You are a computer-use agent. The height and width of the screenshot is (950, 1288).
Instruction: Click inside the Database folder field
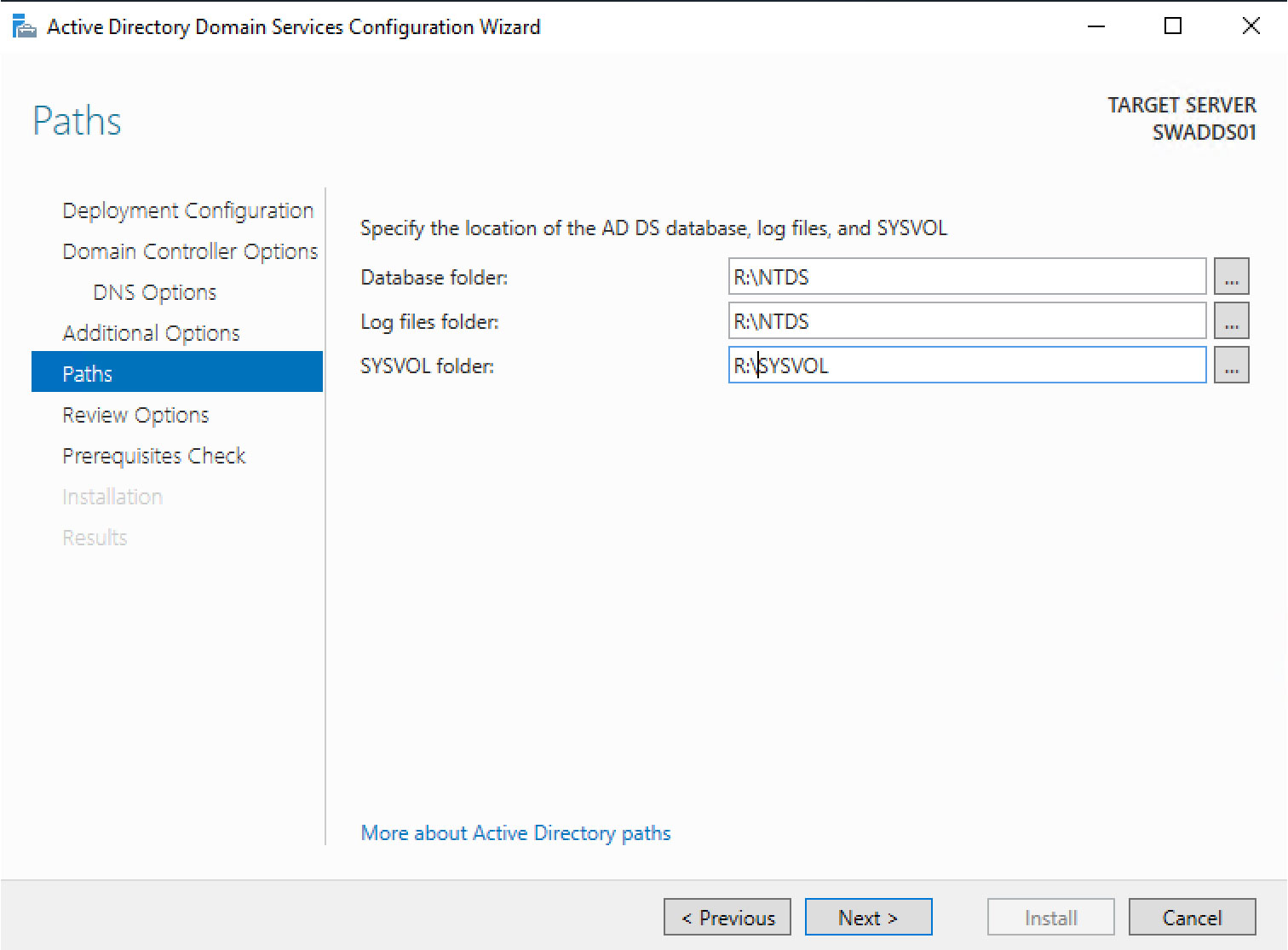click(x=967, y=277)
